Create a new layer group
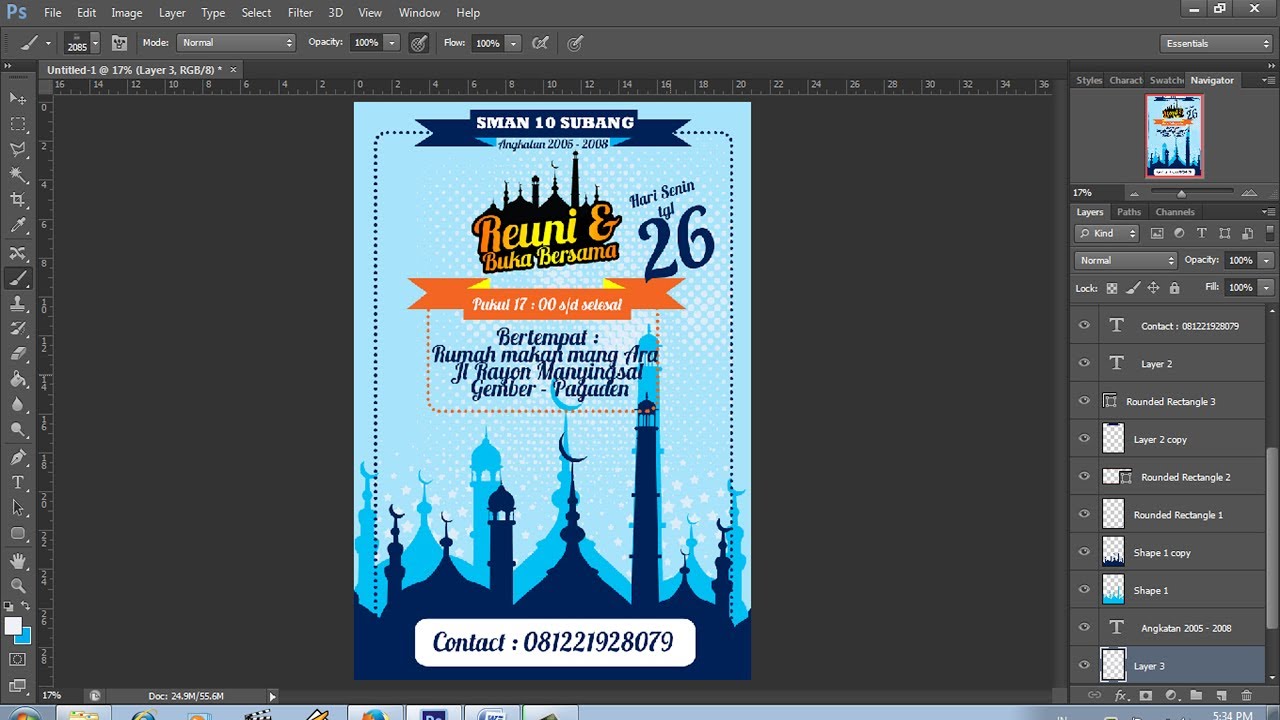This screenshot has width=1280, height=720. (x=1196, y=695)
